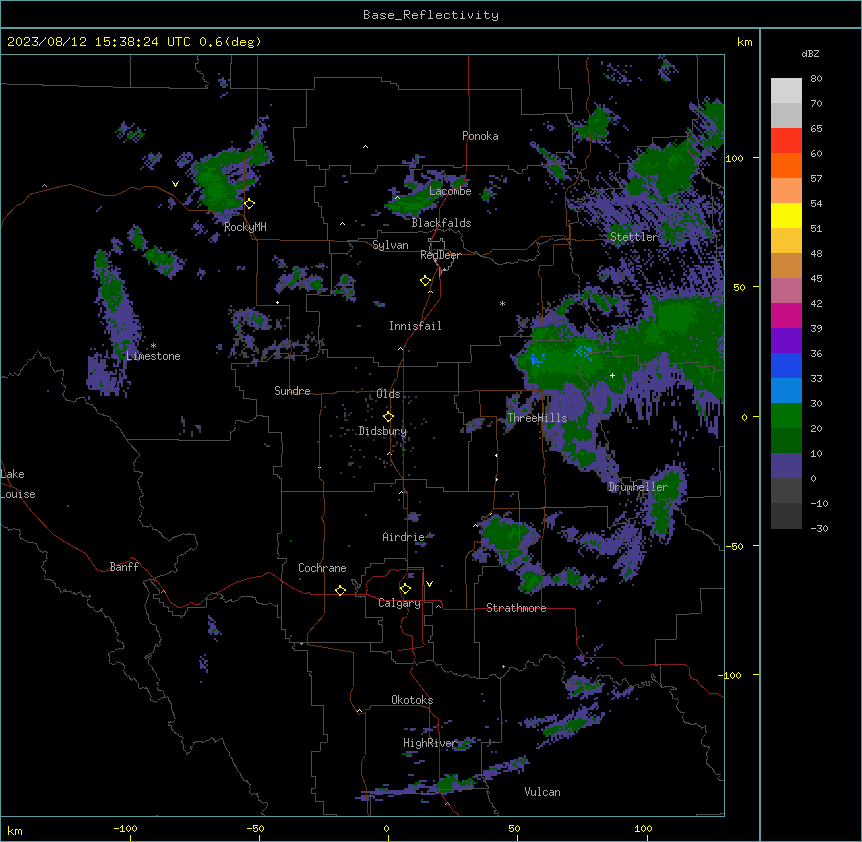The image size is (862, 842).
Task: Select the blue 36 dBZ color swatch
Action: (786, 365)
